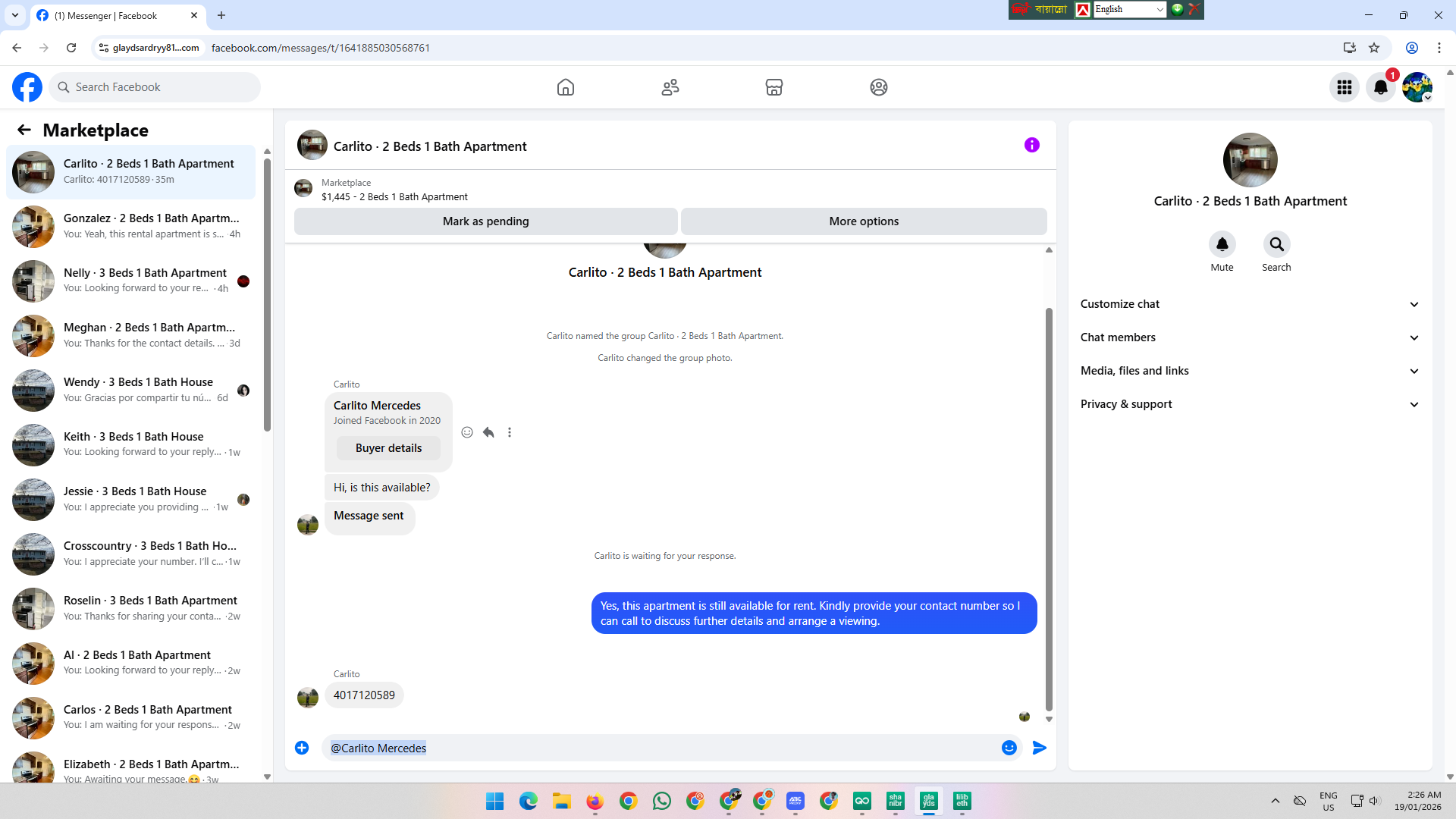This screenshot has width=1456, height=819.
Task: Mute this conversation with the bell icon
Action: pos(1222,244)
